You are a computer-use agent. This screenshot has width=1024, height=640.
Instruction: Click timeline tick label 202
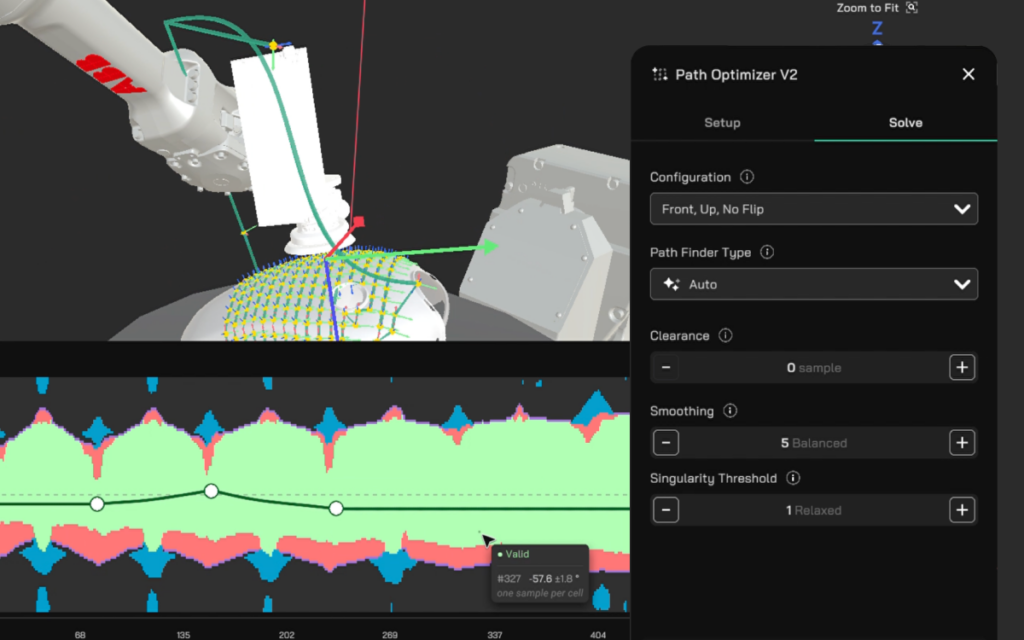286,635
